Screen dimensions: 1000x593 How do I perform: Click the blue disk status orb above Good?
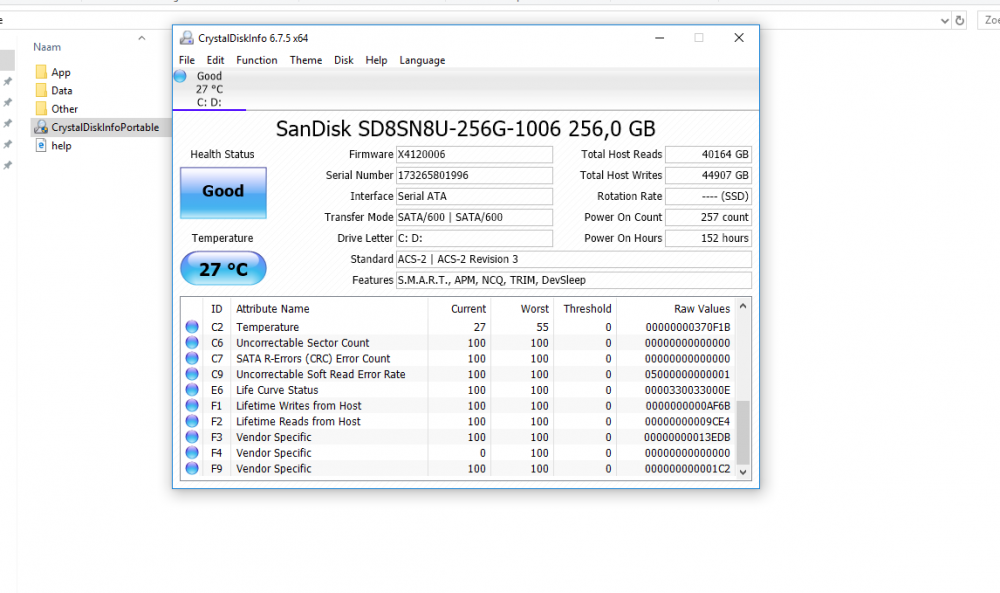coord(180,76)
